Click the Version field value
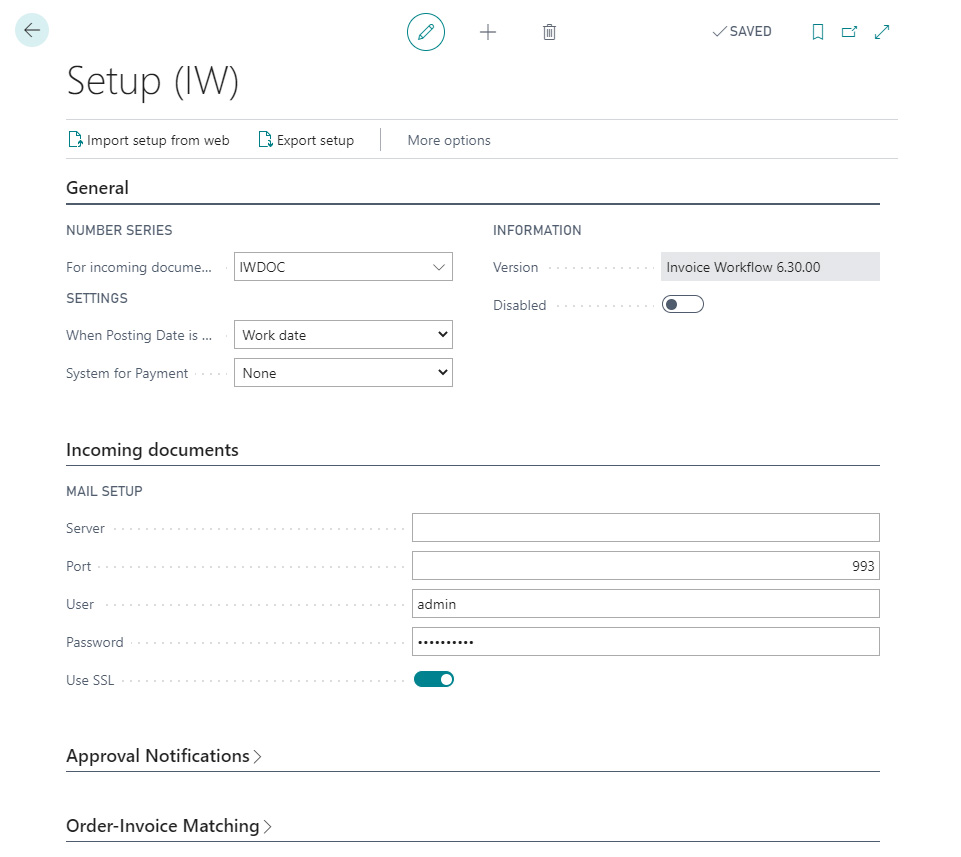961x857 pixels. point(770,267)
